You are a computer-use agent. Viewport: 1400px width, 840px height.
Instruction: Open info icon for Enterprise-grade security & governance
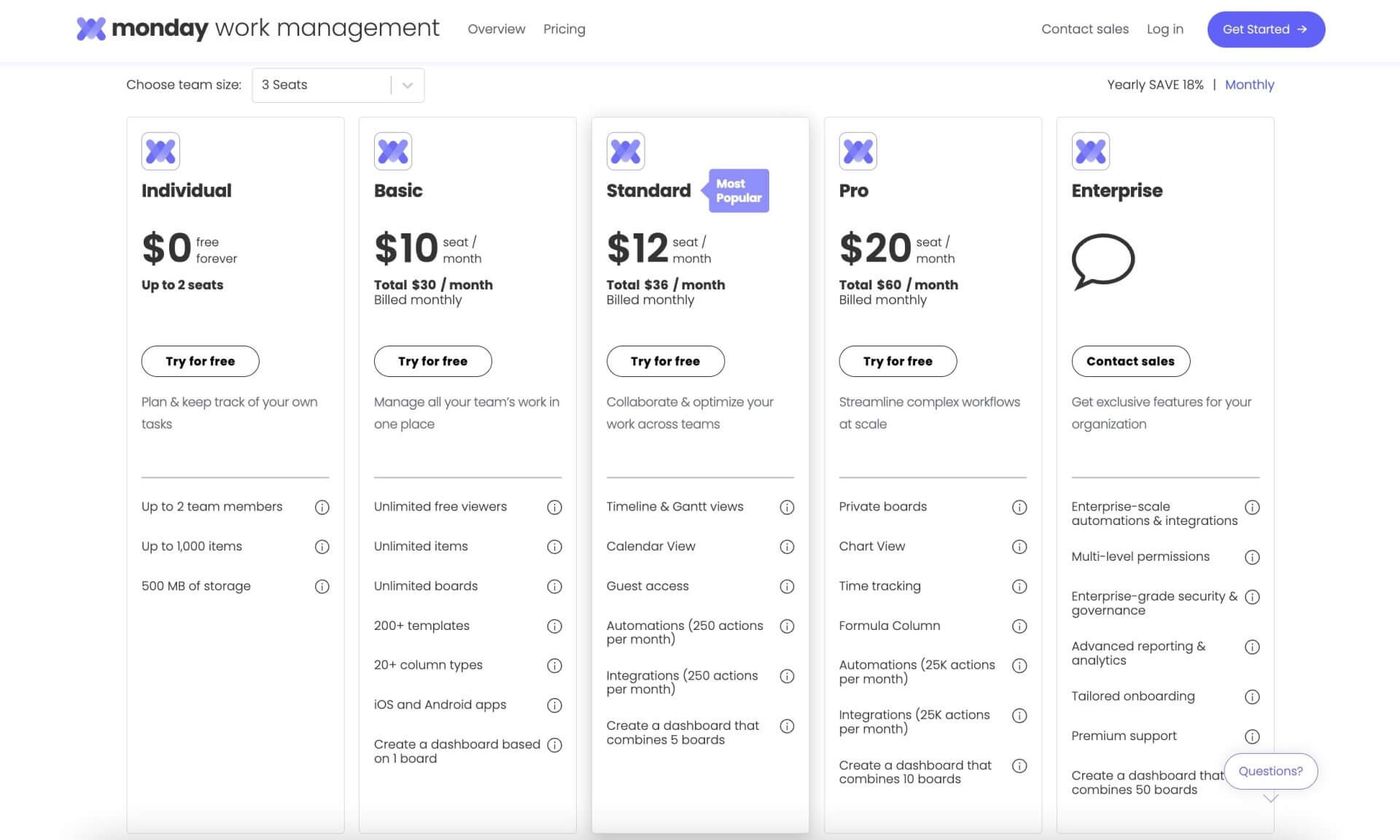click(1252, 597)
